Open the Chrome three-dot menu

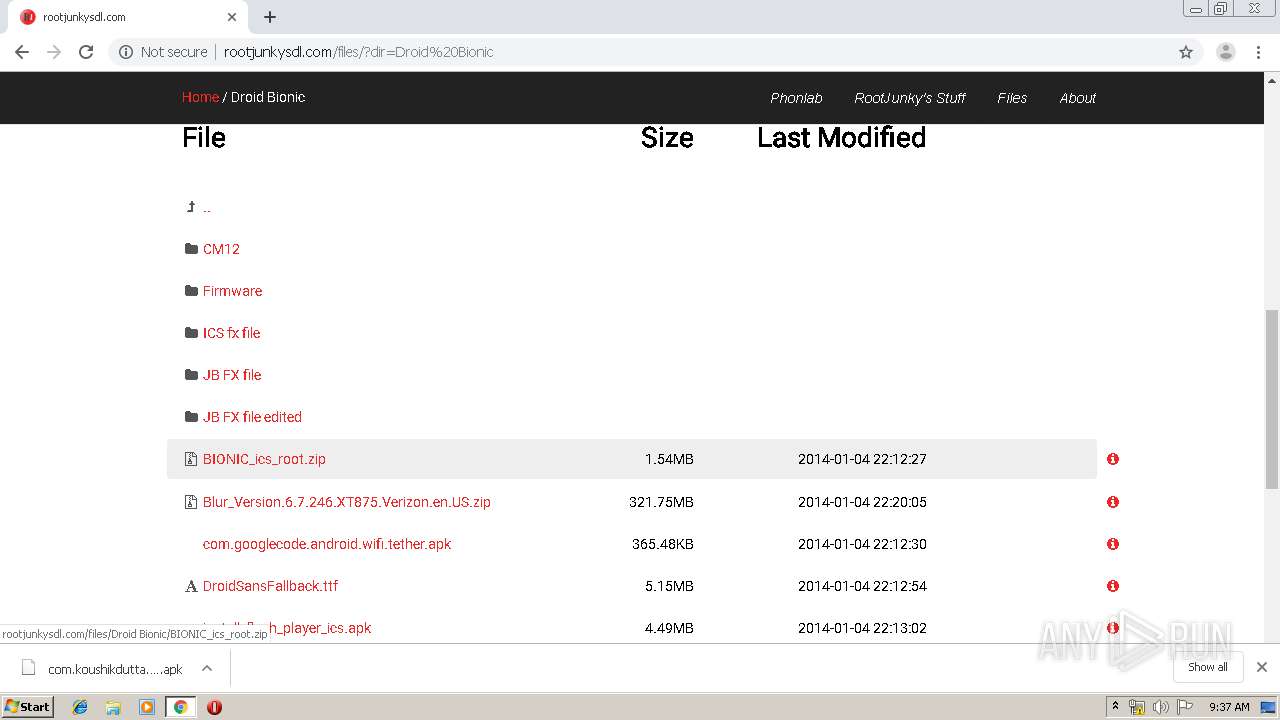pos(1258,52)
